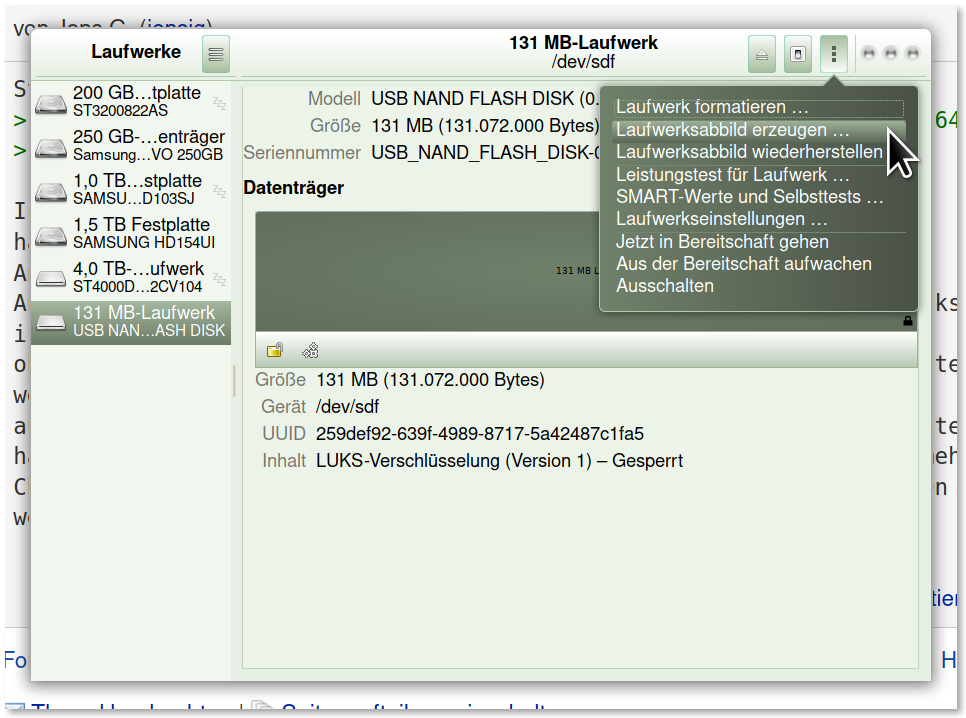
Task: Click drive icon of 131 MB Laufwerk
Action: tap(51, 322)
